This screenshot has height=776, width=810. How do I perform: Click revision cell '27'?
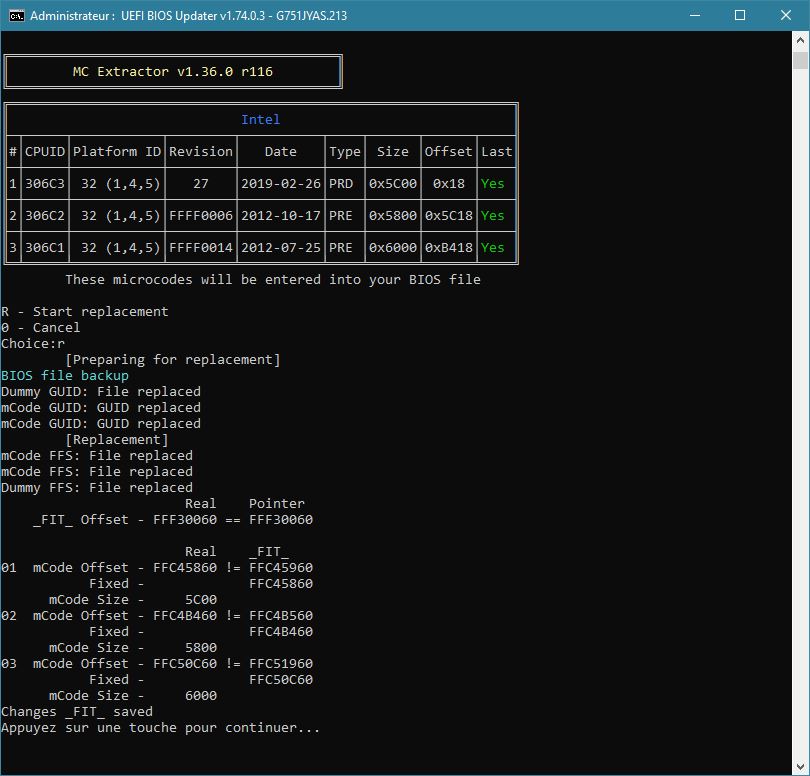tap(201, 183)
